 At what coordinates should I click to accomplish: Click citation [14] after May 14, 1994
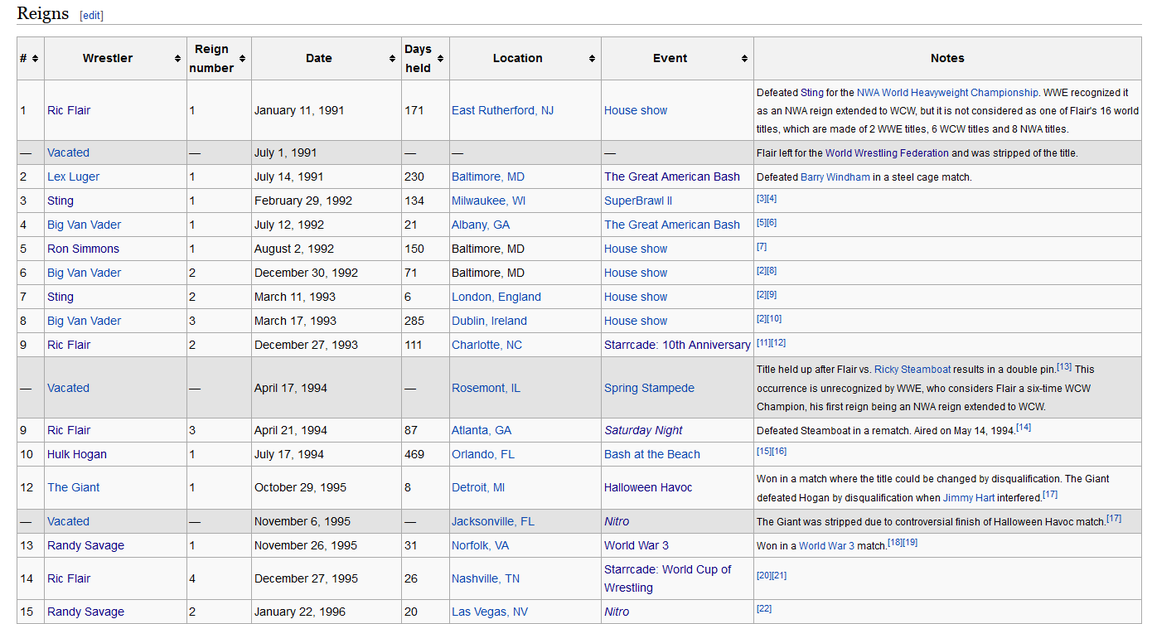tap(1024, 427)
